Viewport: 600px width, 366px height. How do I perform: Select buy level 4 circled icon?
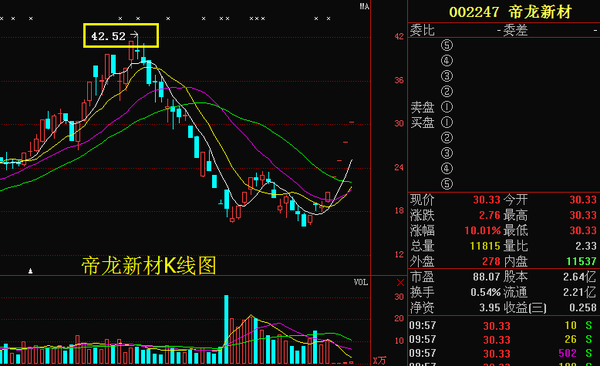[x=447, y=168]
